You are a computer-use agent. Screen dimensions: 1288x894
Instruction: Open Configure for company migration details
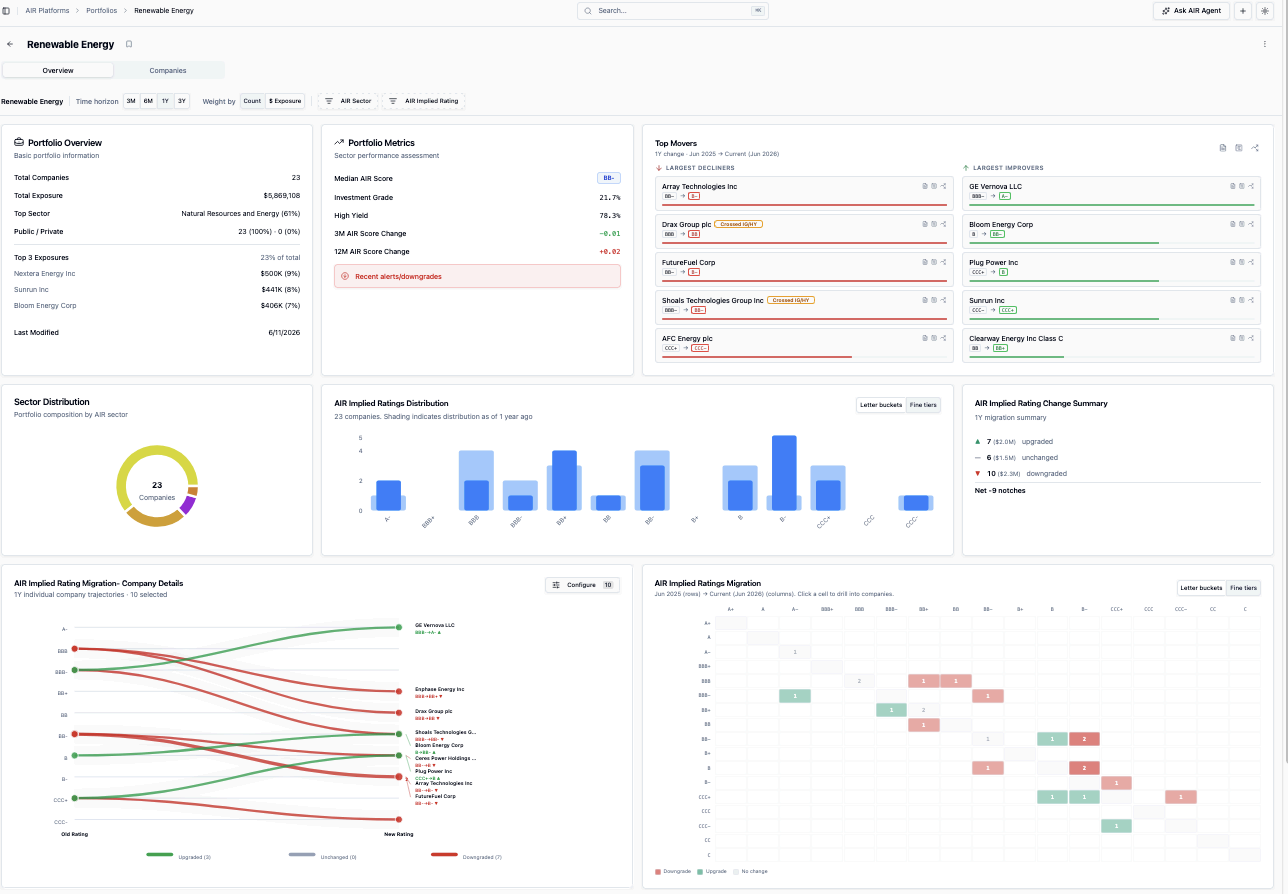pyautogui.click(x=582, y=585)
